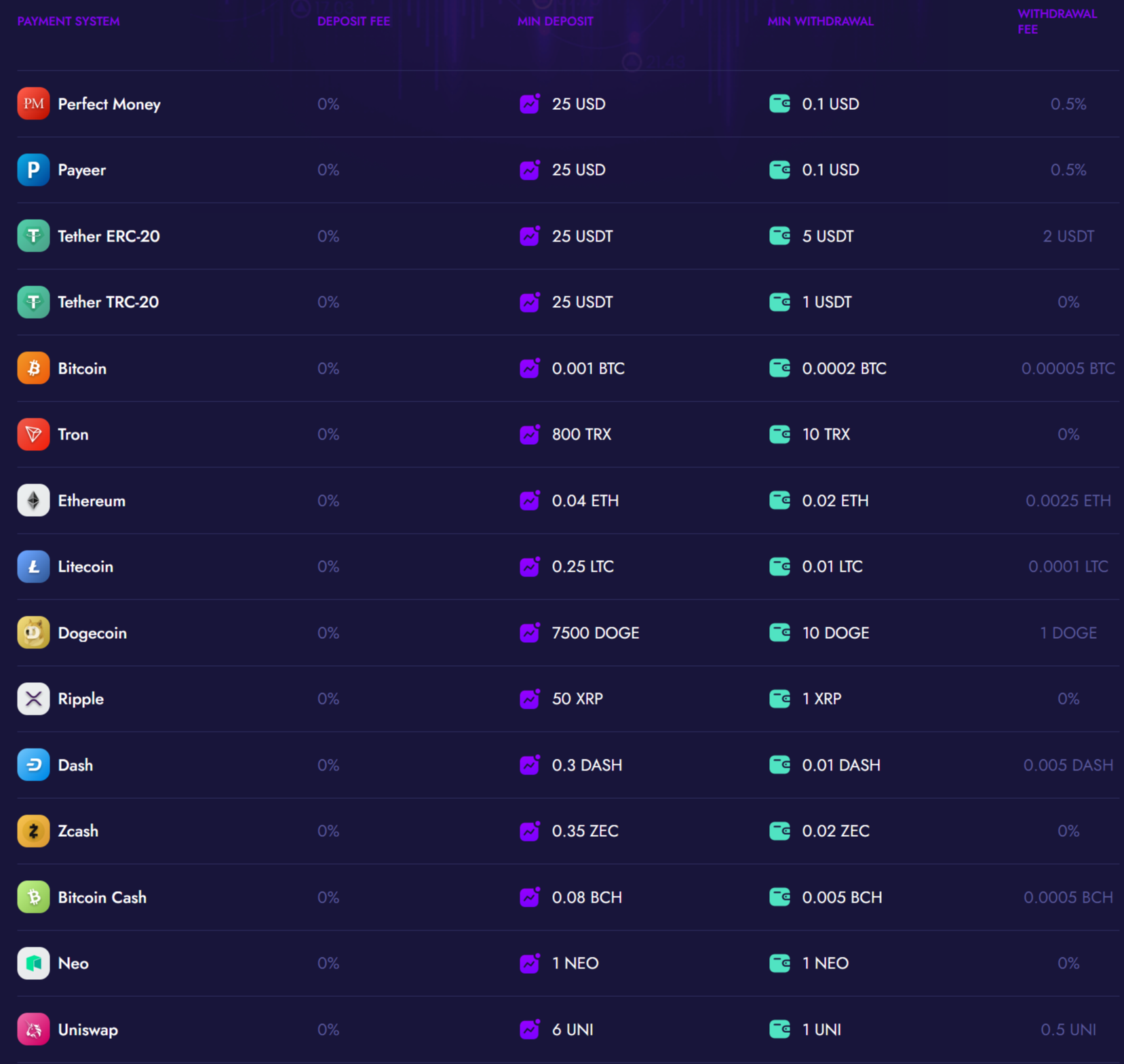1124x1064 pixels.
Task: Click the '1 DOGE' withdrawal fee value
Action: coord(1068,633)
